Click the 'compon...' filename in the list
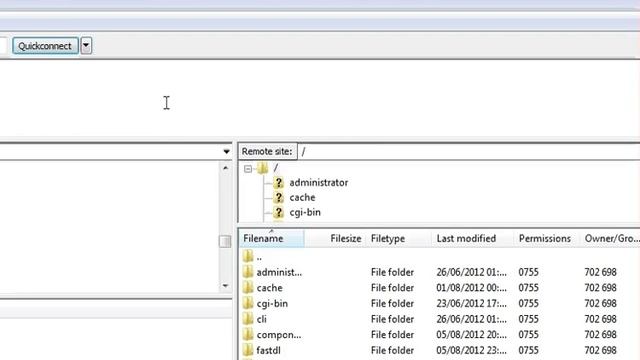Screen dimensions: 640x360 [x=279, y=335]
